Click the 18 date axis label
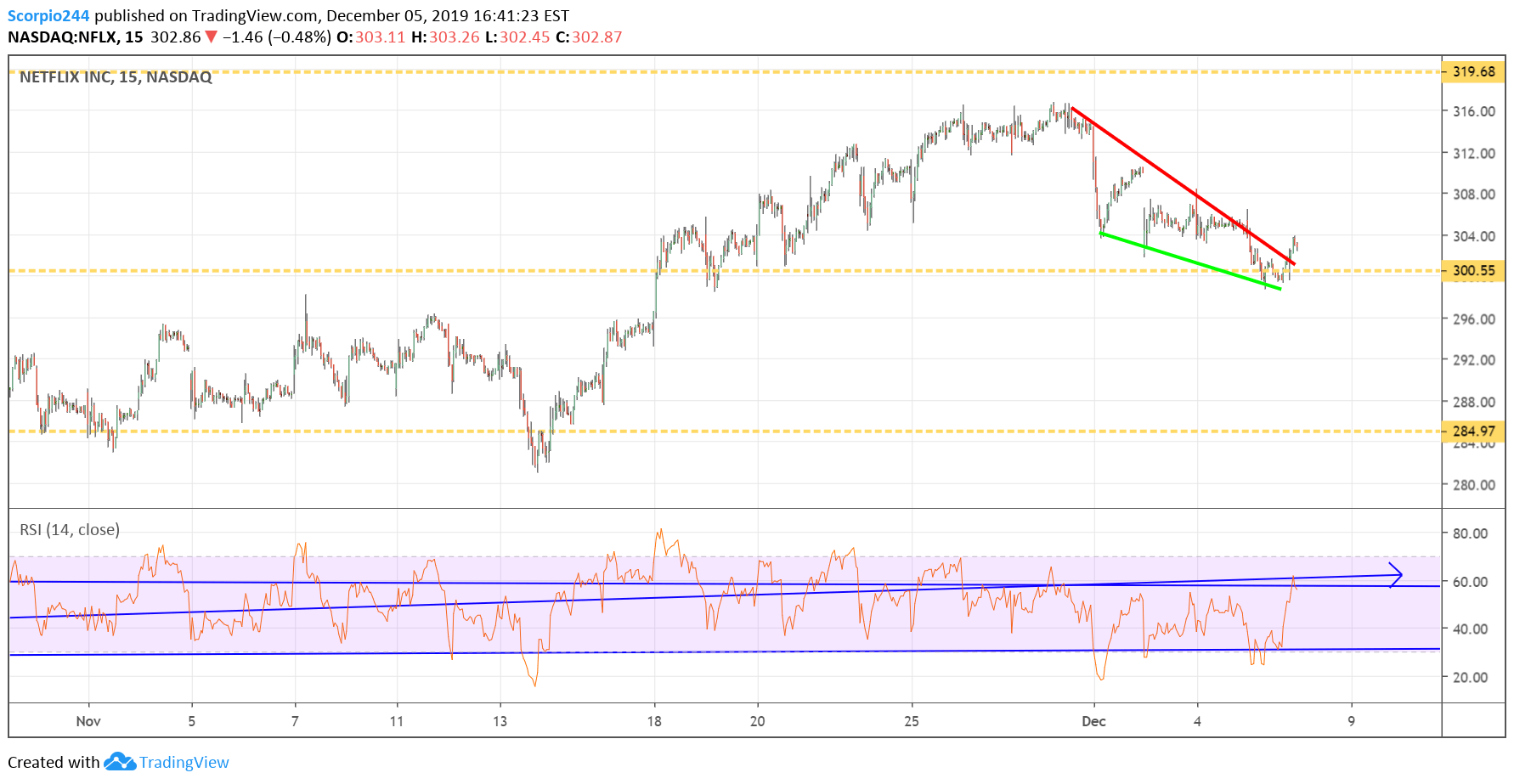The image size is (1514, 784). tap(654, 721)
